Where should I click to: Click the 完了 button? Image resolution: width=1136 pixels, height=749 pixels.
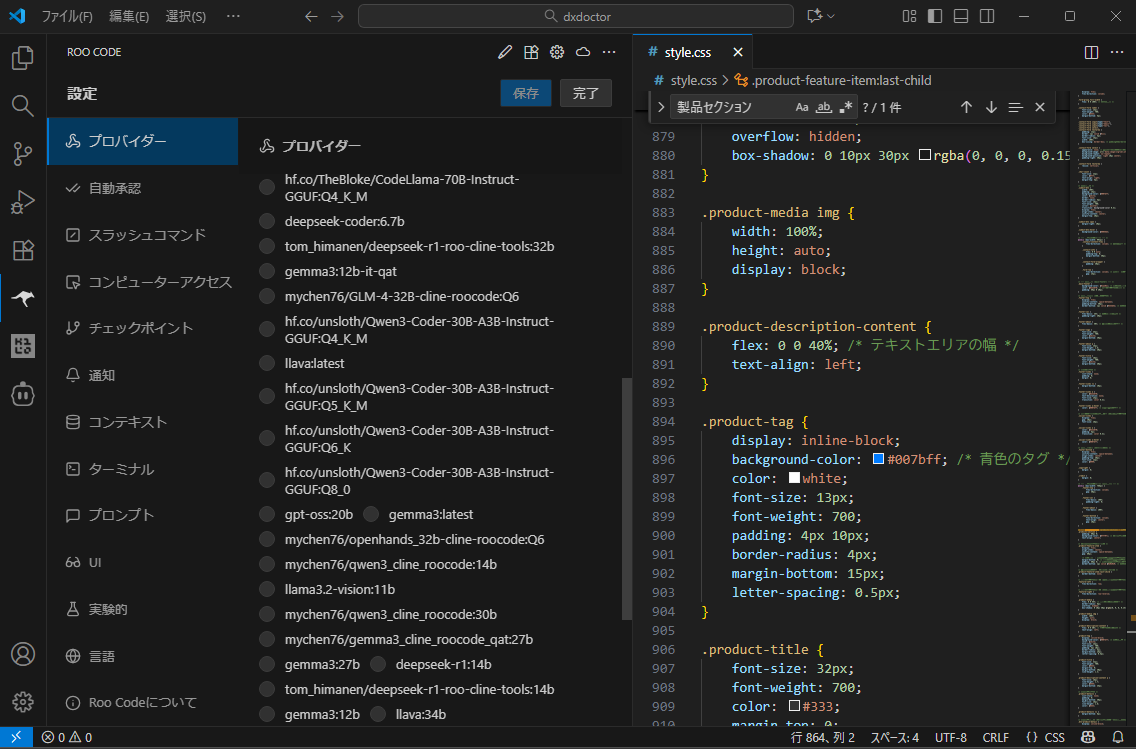[x=586, y=93]
